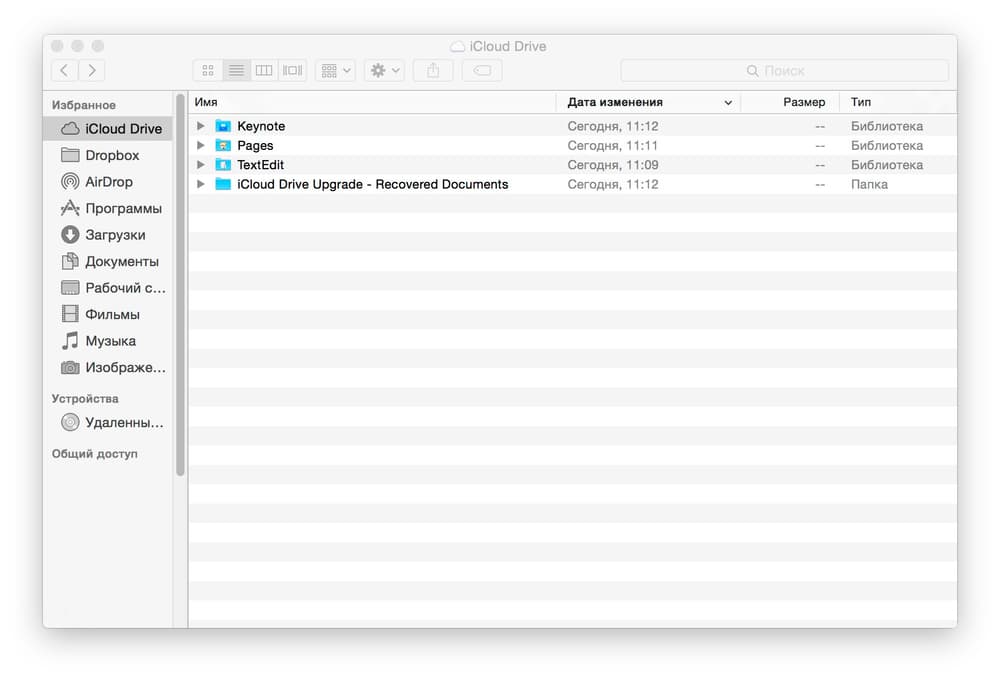The height and width of the screenshot is (679, 1000).
Task: Select iCloud Drive in the sidebar
Action: coord(108,129)
